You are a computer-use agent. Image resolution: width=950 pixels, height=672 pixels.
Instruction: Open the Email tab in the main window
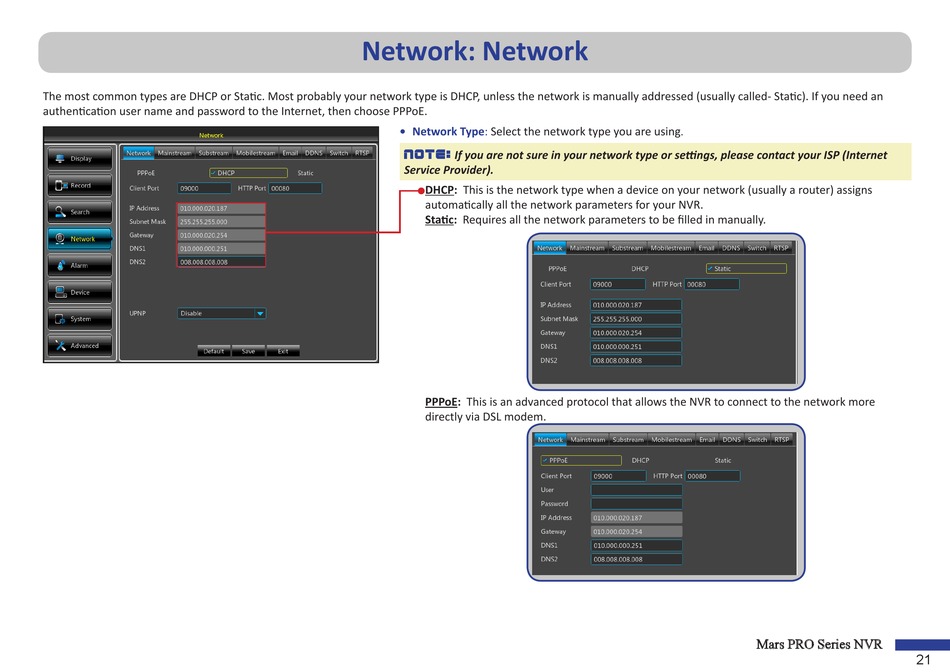coord(290,153)
